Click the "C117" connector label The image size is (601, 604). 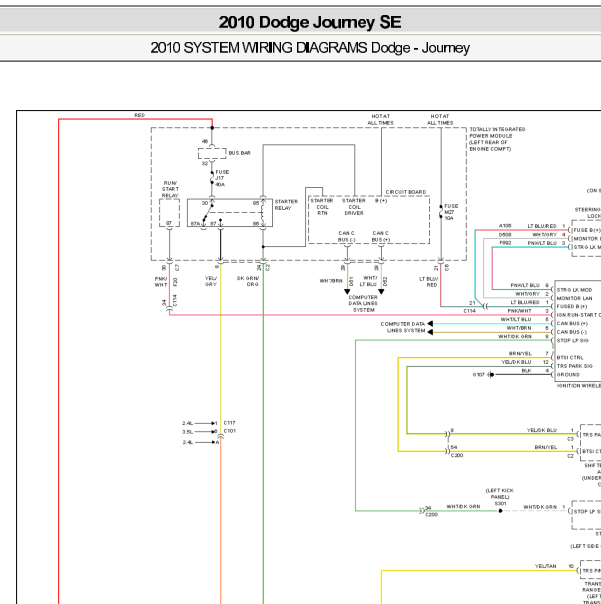(x=230, y=423)
